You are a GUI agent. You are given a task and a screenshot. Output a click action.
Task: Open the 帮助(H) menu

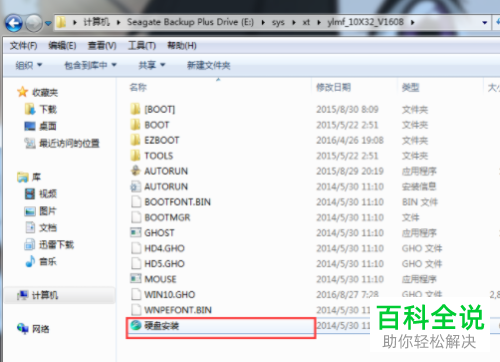point(182,45)
